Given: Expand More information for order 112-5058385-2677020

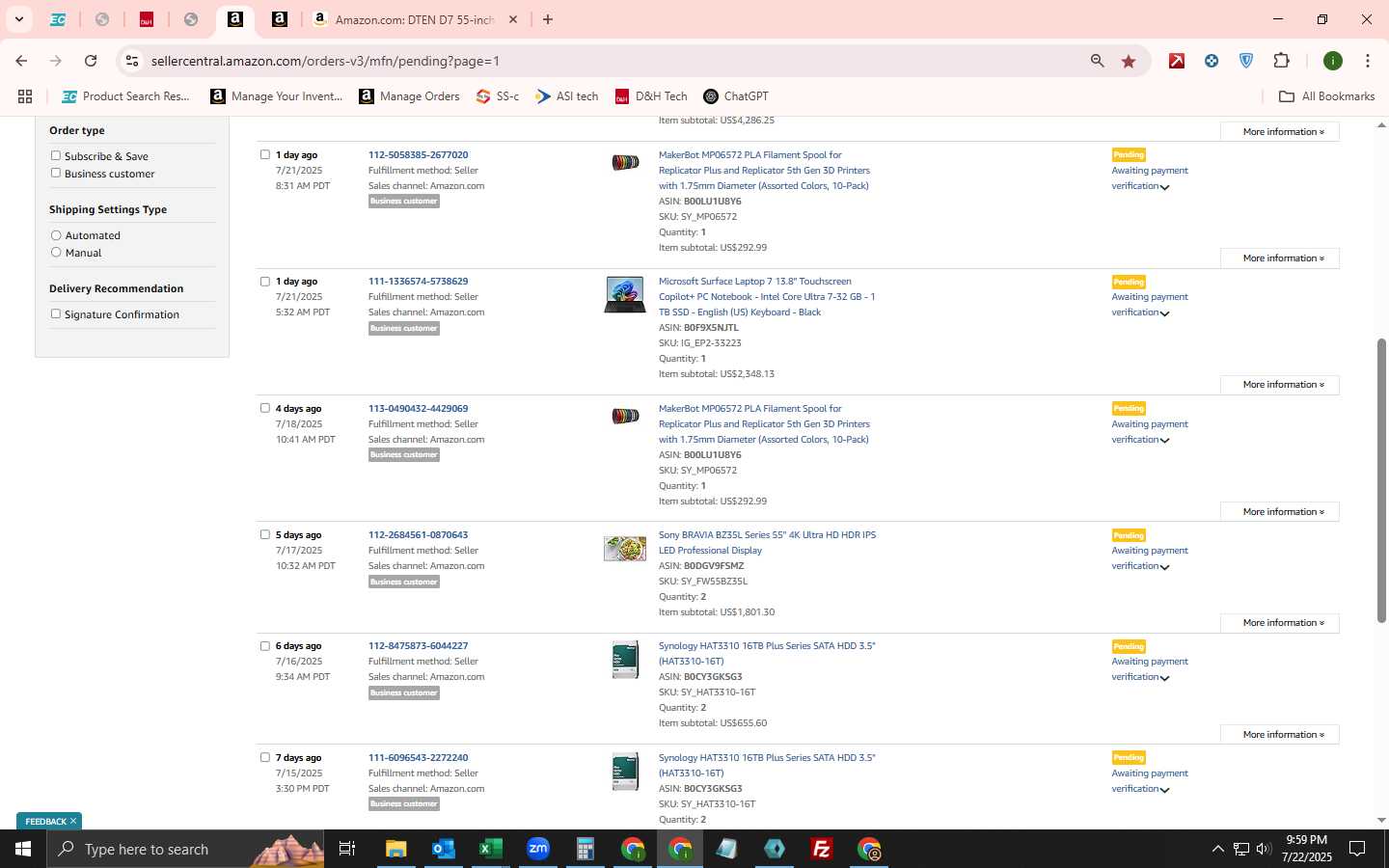Looking at the screenshot, I should (1279, 258).
